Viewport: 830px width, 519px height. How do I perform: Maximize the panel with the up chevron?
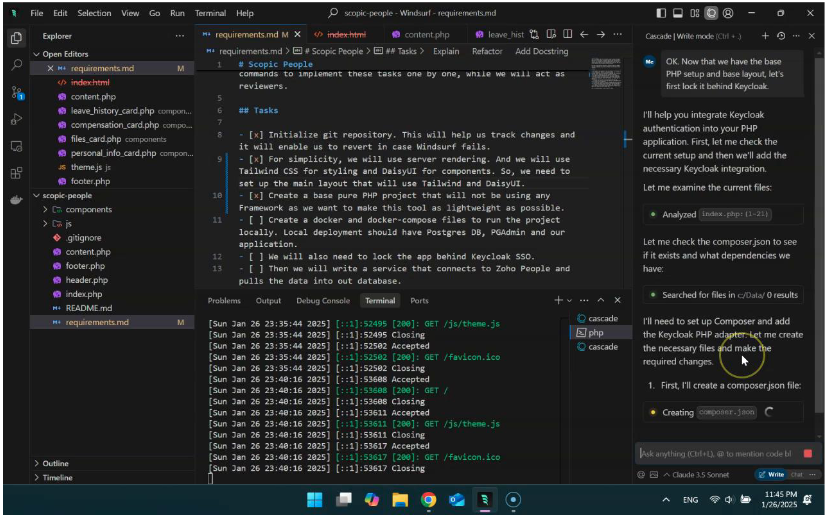point(601,300)
